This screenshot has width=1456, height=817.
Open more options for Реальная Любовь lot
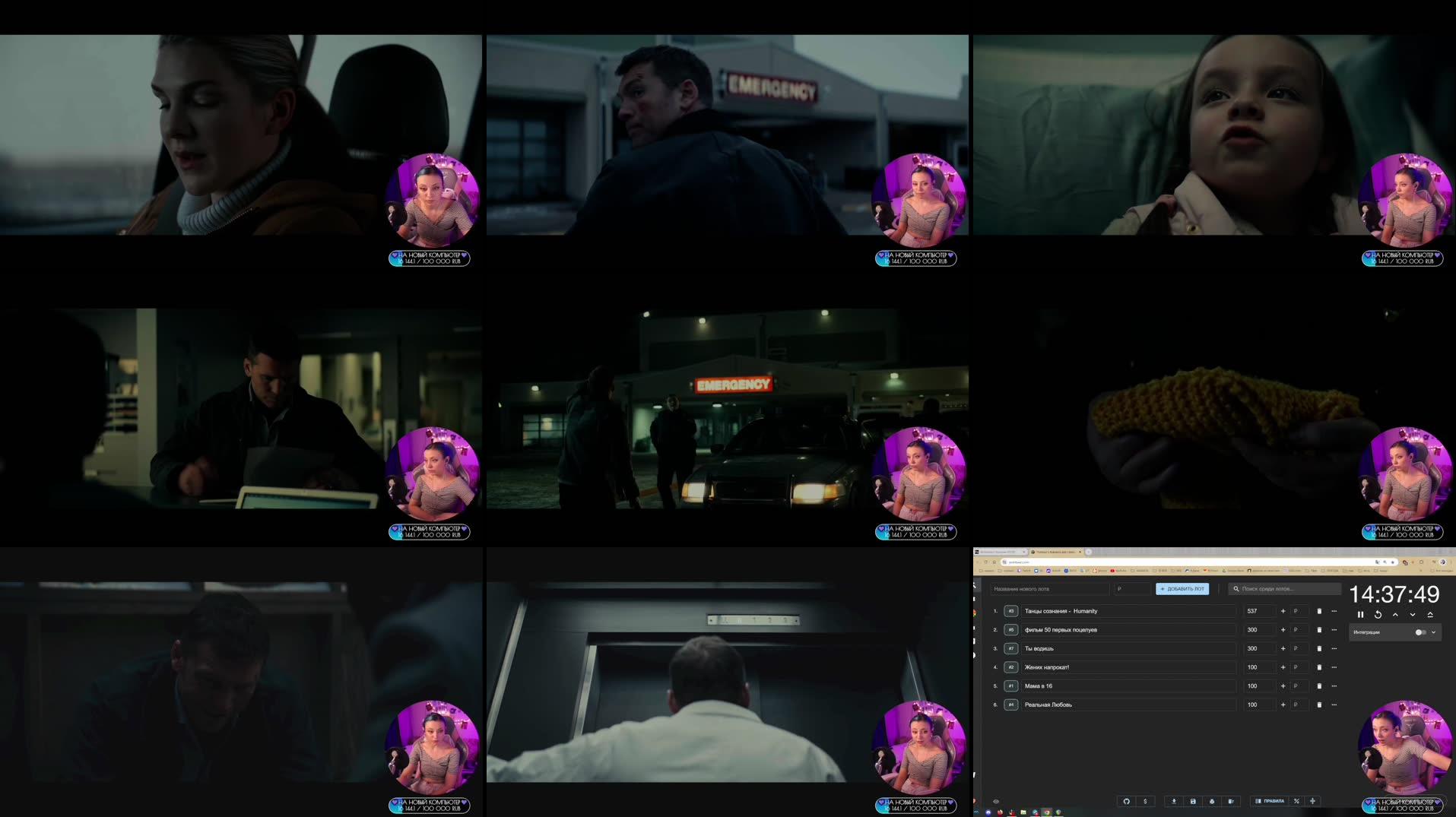tap(1334, 705)
